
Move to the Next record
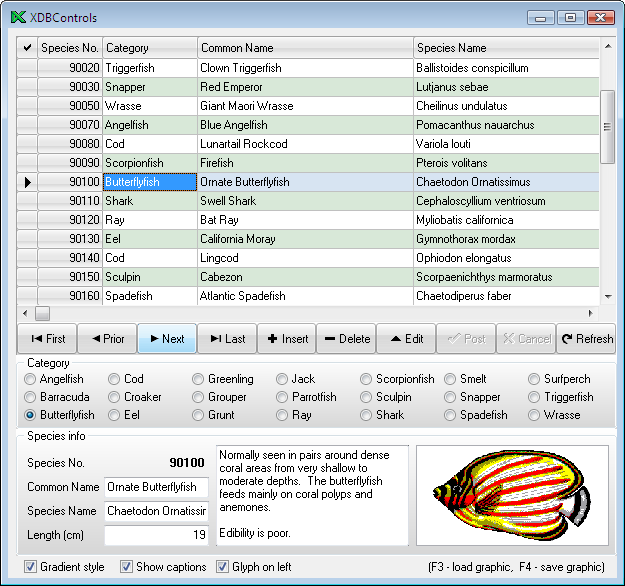click(166, 339)
